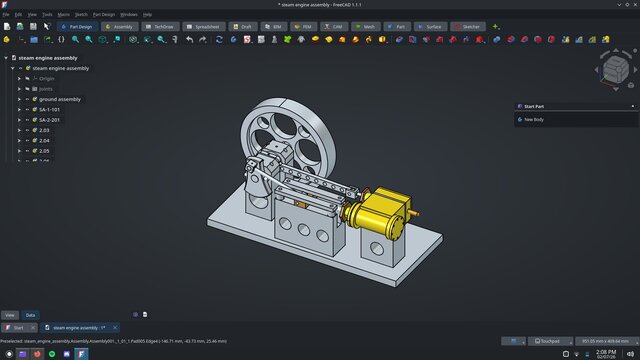Open the Macro menu
This screenshot has height=360, width=640.
63,15
